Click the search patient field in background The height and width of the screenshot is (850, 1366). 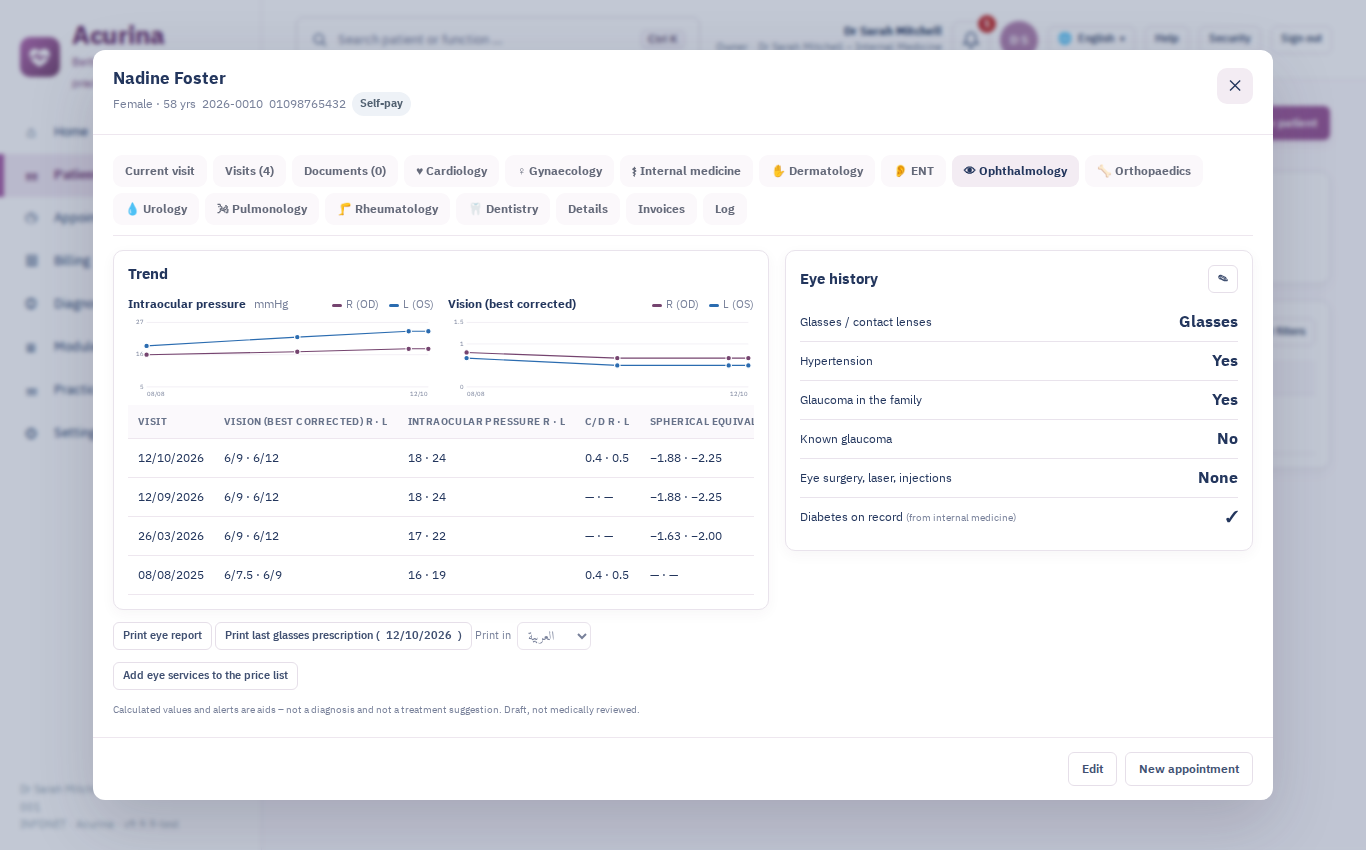tap(498, 39)
